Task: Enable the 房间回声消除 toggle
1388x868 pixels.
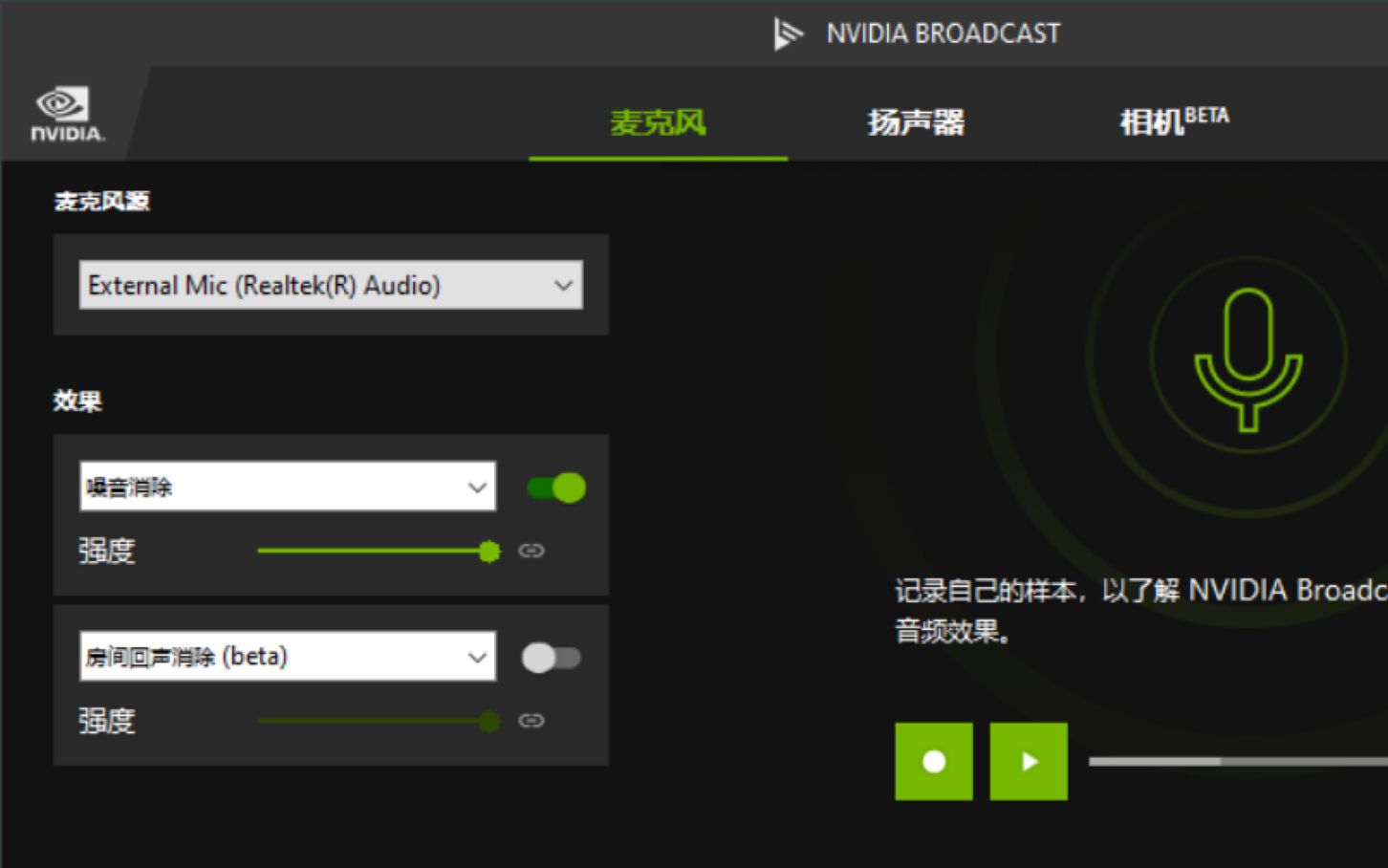Action: tap(552, 658)
